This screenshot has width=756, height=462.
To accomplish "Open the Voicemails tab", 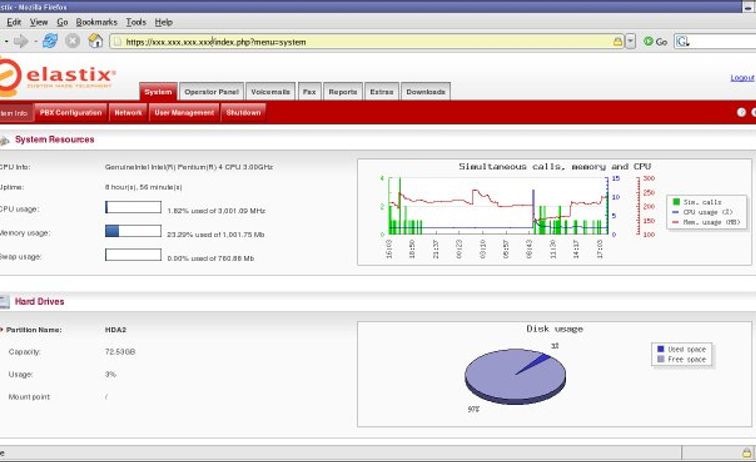I will (270, 92).
